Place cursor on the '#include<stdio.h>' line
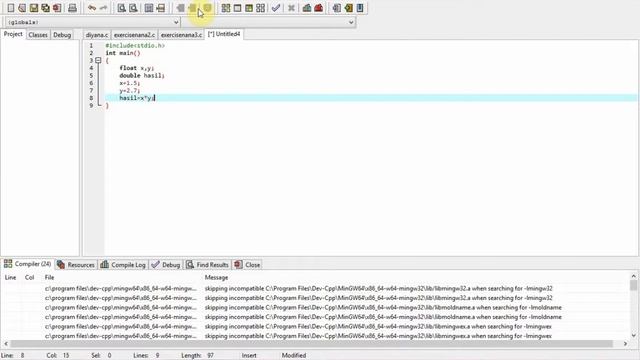Screen dimensions: 640x360 (135, 46)
